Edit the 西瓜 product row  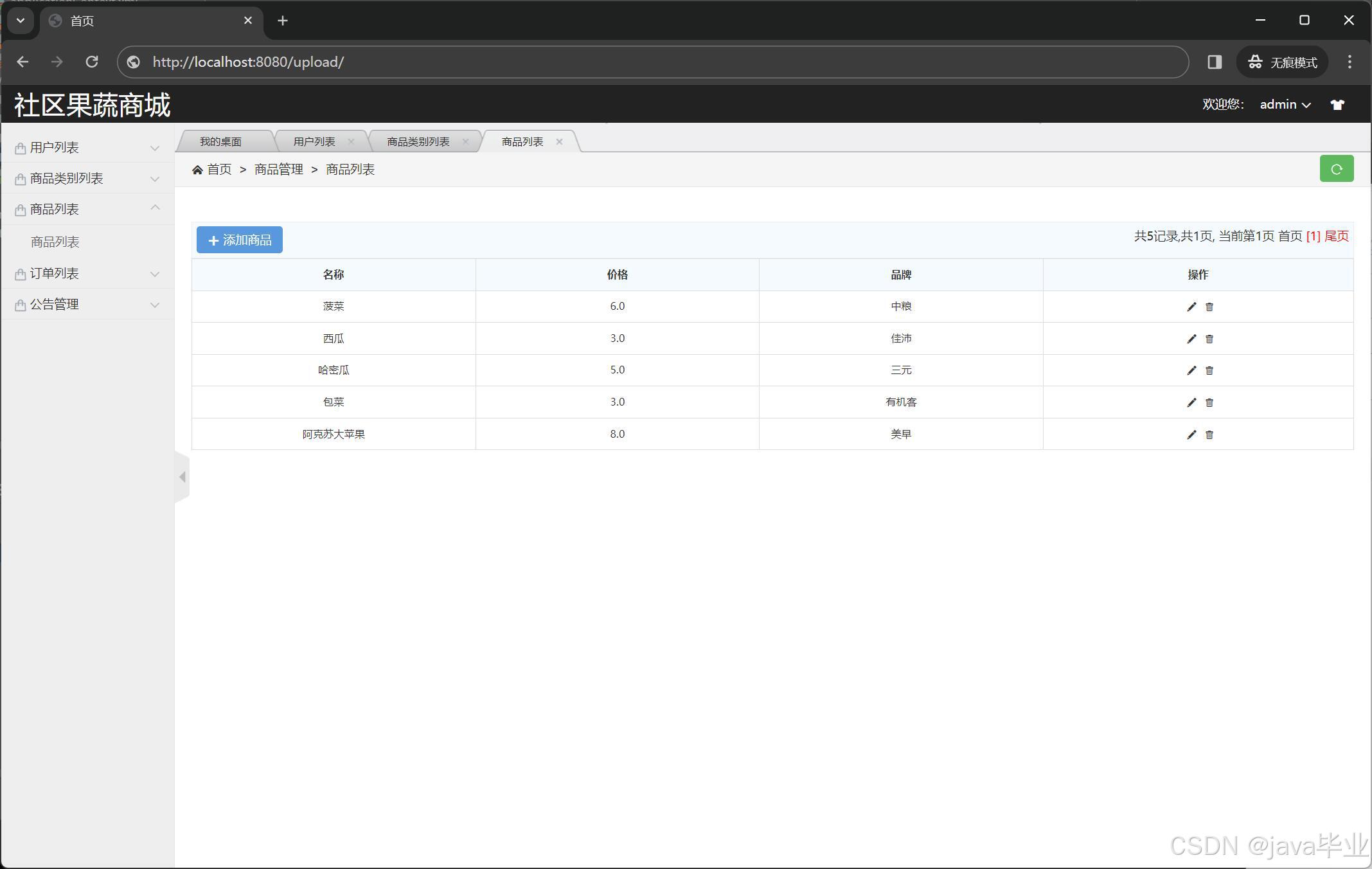tap(1191, 339)
